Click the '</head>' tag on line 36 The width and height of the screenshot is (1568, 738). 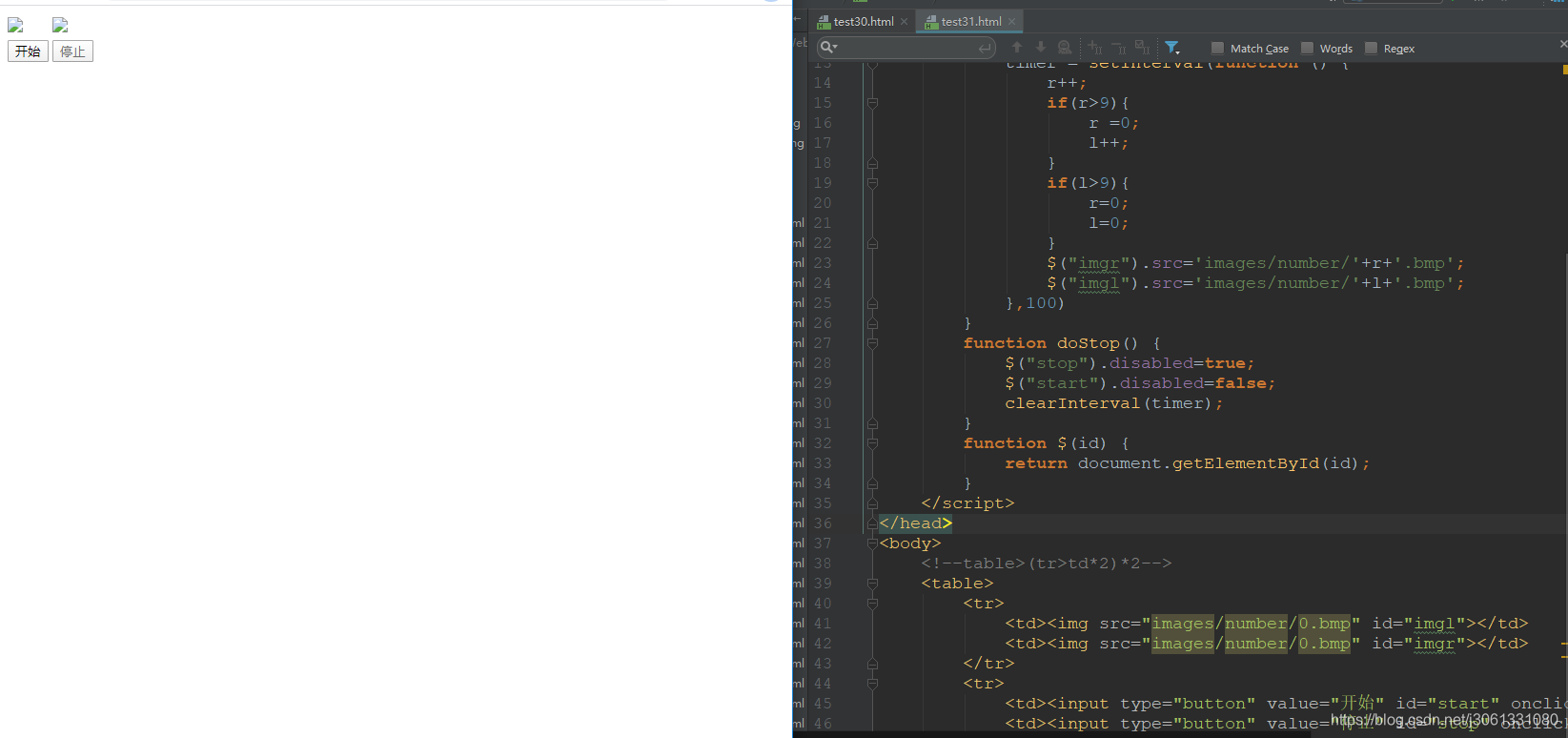point(915,523)
